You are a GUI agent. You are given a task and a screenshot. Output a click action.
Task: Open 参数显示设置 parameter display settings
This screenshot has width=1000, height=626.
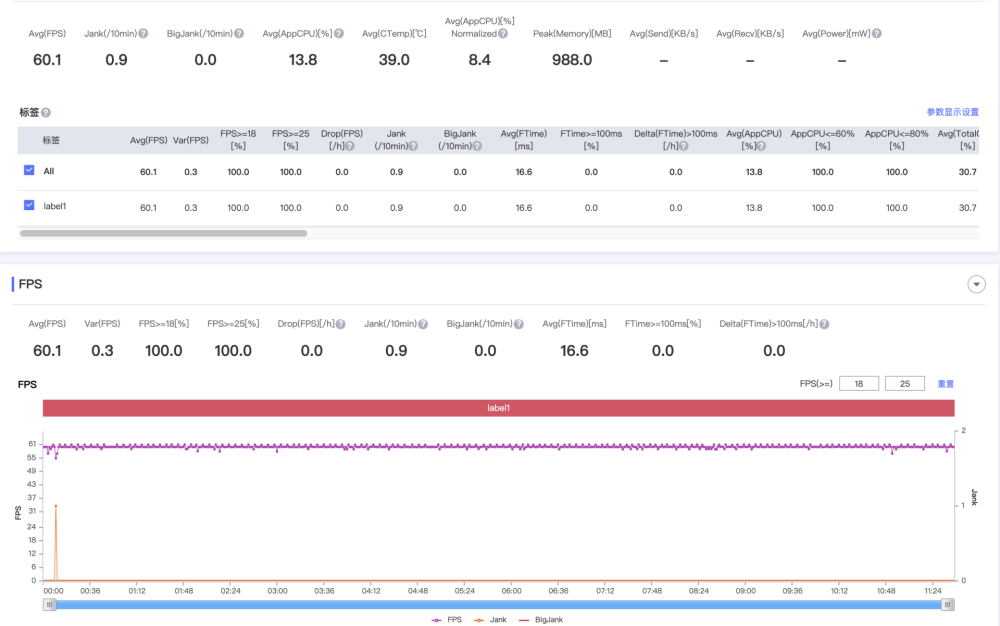(952, 112)
